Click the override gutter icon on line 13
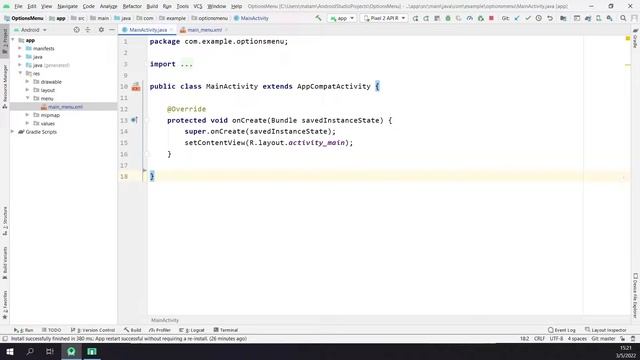The image size is (640, 360). click(x=134, y=120)
